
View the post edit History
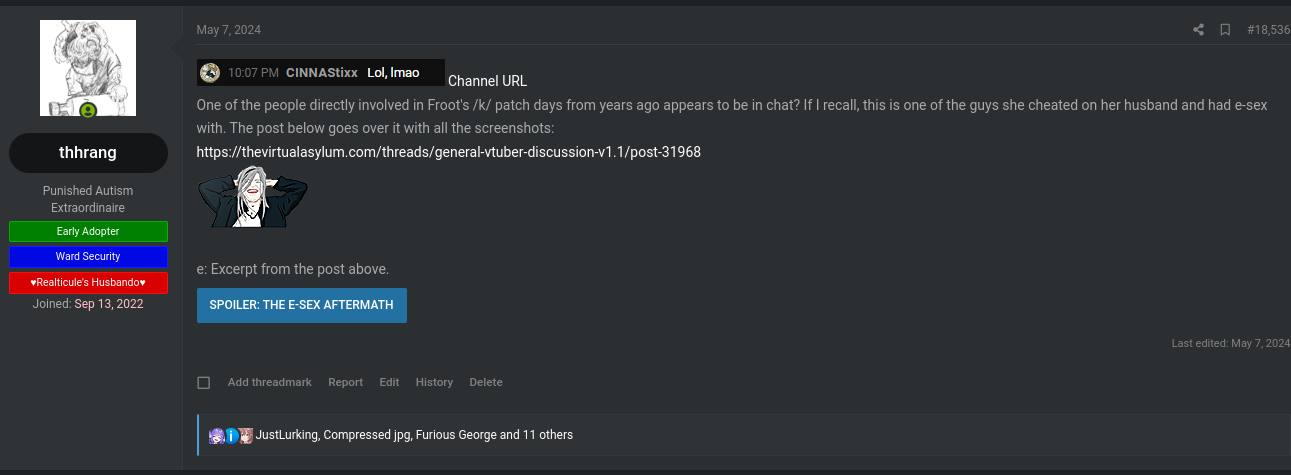pyautogui.click(x=435, y=382)
